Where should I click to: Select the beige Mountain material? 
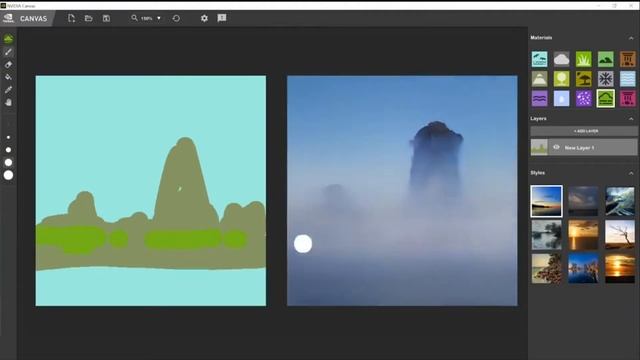540,79
